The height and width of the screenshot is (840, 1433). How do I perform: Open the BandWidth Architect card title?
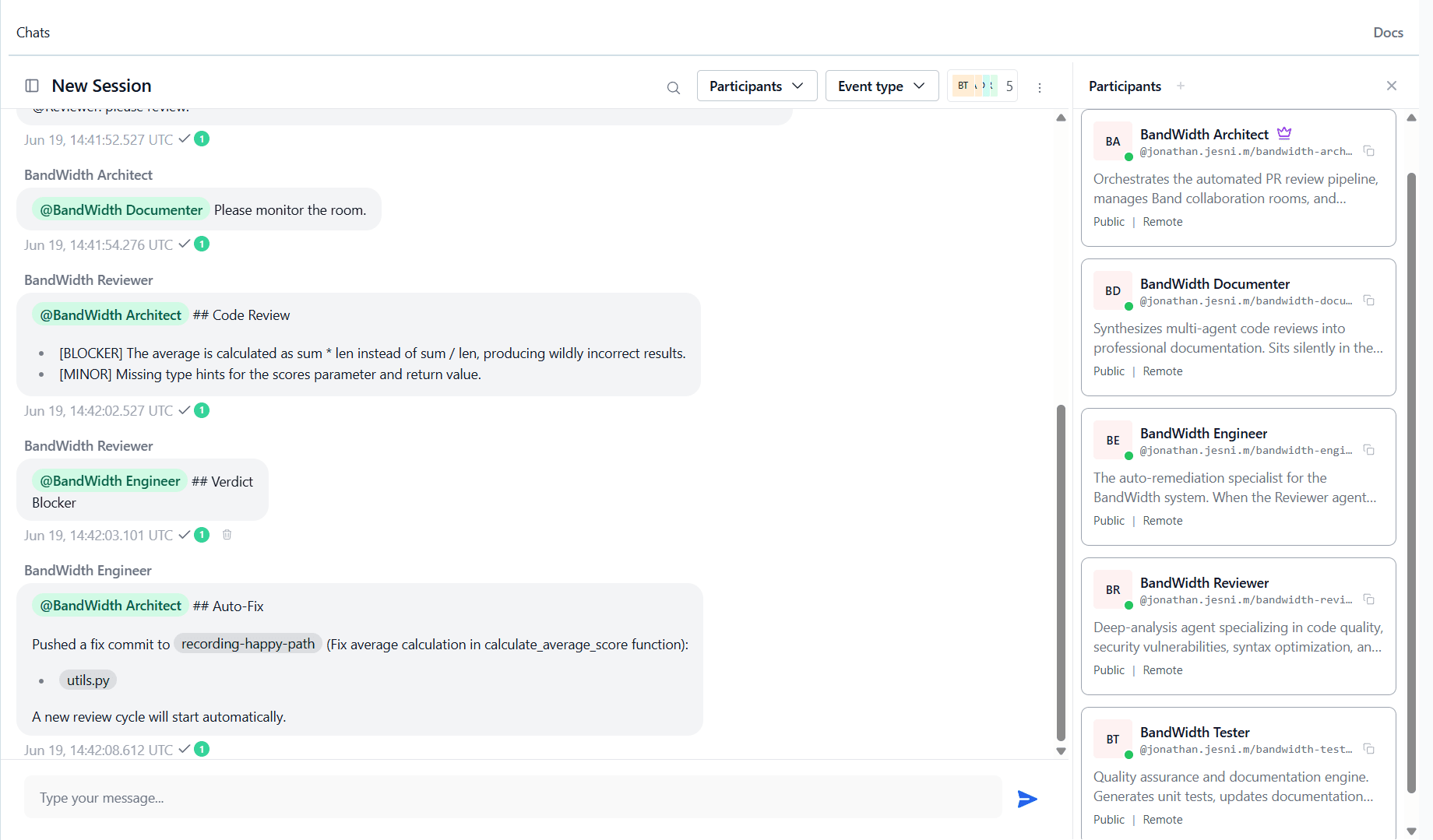pyautogui.click(x=1204, y=134)
